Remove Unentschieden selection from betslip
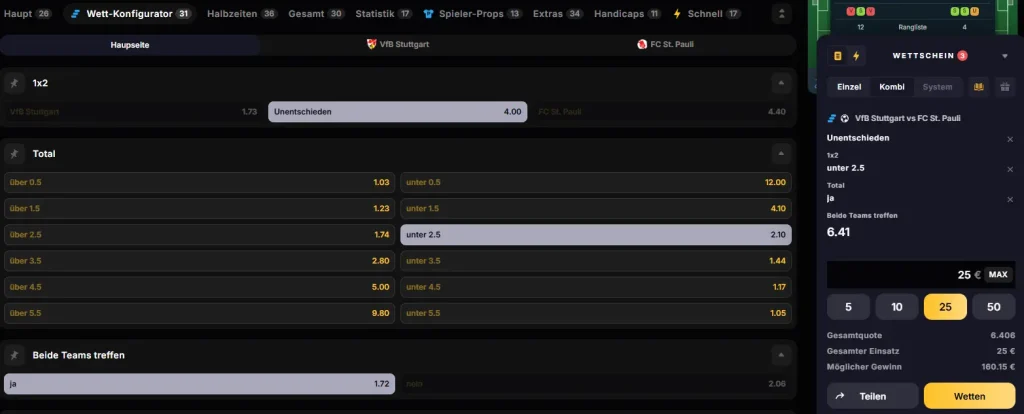Image resolution: width=1024 pixels, height=414 pixels. click(1010, 139)
